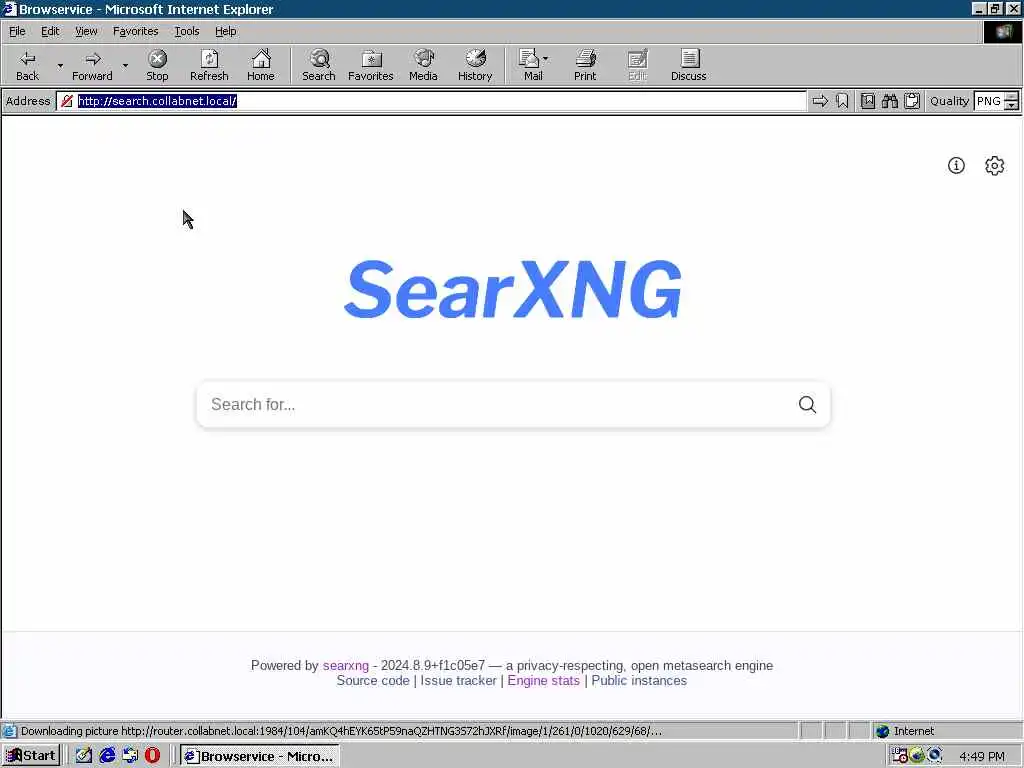
Task: Open the Search pane from the toolbar
Action: point(319,65)
